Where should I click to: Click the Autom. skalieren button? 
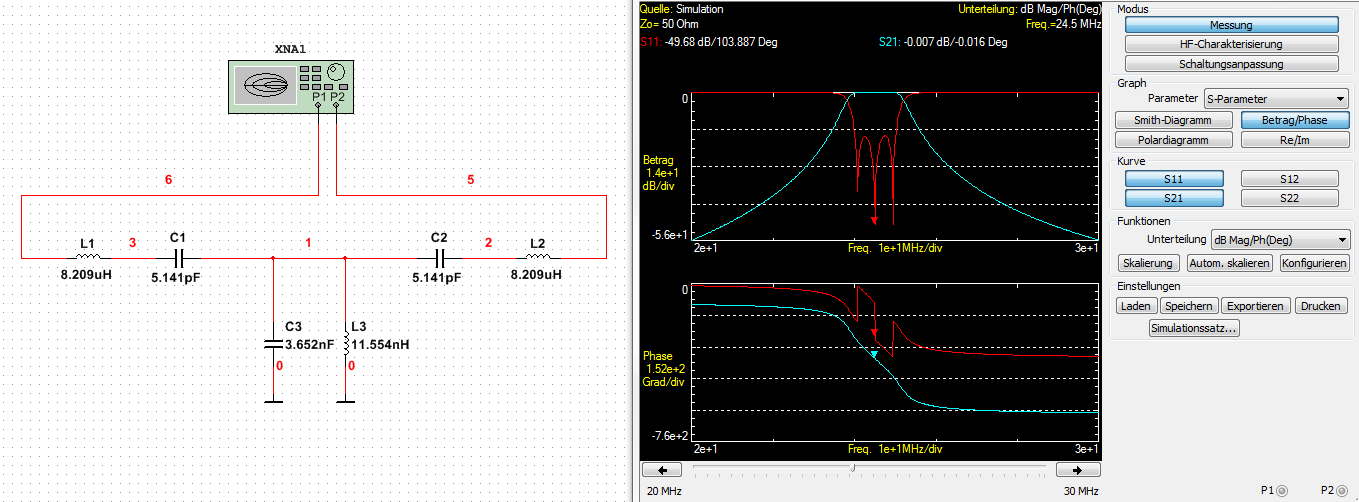point(1229,263)
